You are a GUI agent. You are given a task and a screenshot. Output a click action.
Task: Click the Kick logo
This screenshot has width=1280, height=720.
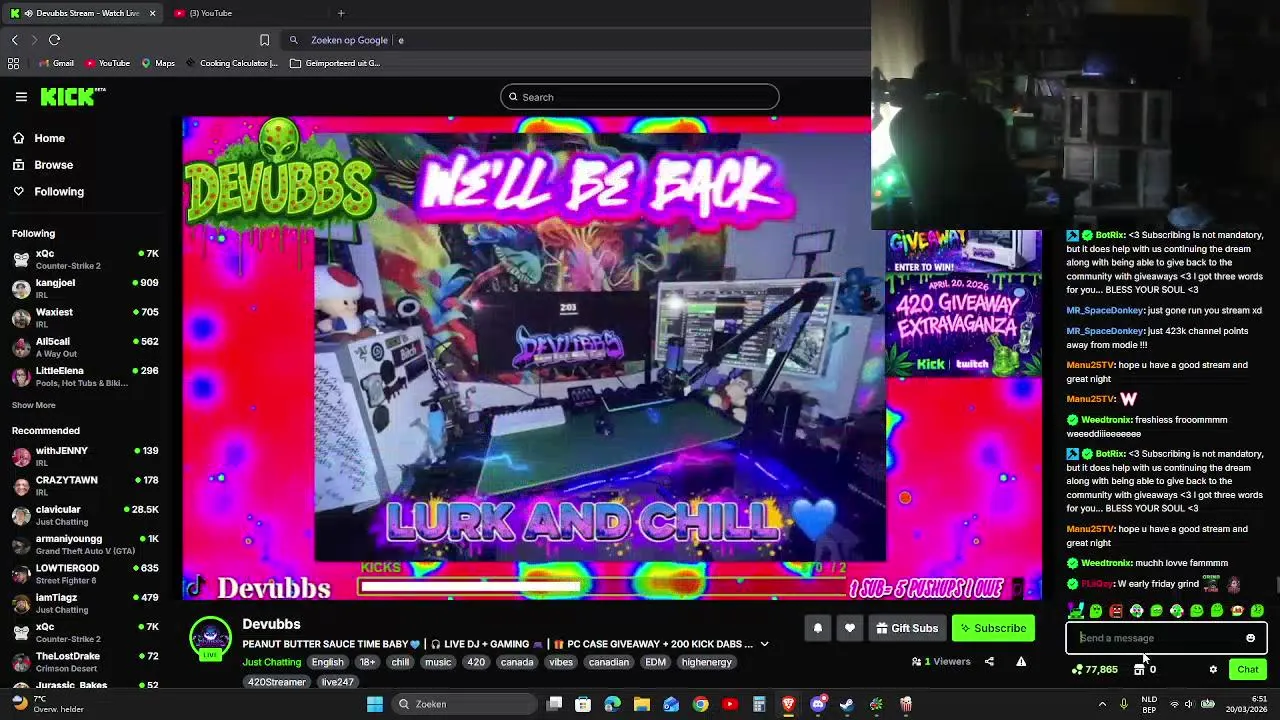click(x=72, y=97)
